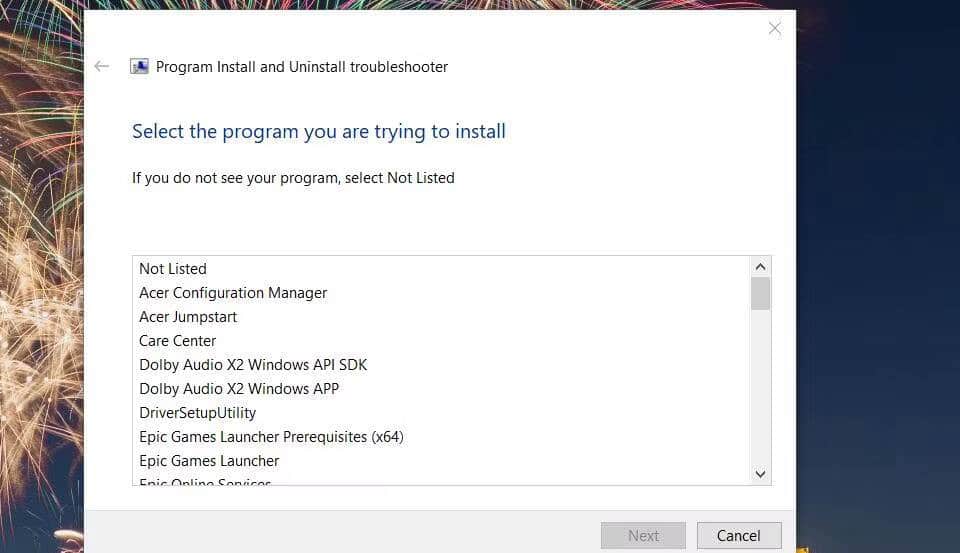Click scrollbar down arrow in program list

(760, 474)
